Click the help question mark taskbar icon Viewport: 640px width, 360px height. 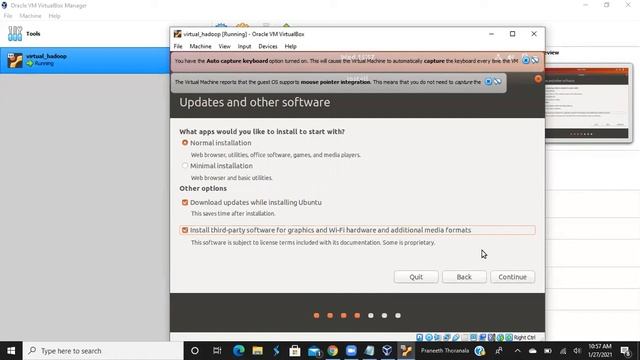point(480,351)
